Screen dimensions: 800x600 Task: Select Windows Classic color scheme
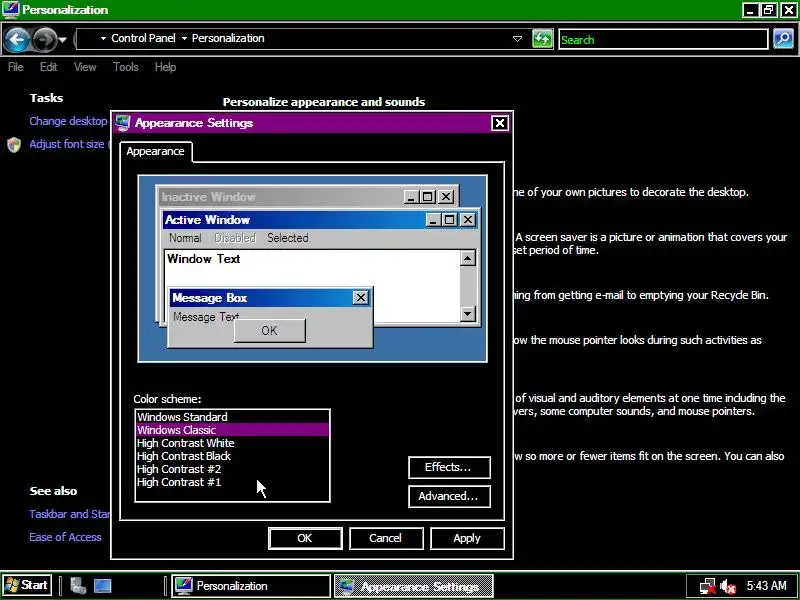point(232,430)
